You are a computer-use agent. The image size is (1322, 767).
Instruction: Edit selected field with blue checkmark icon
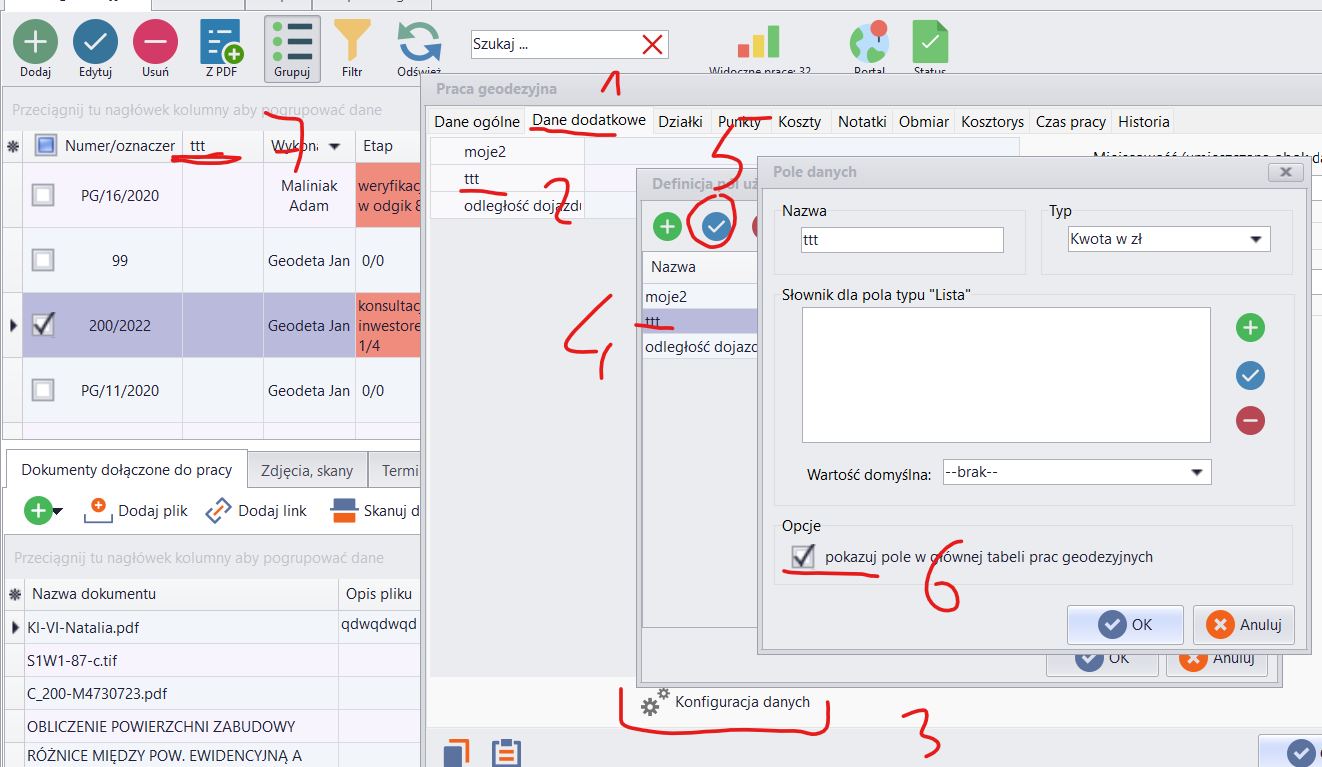point(715,226)
